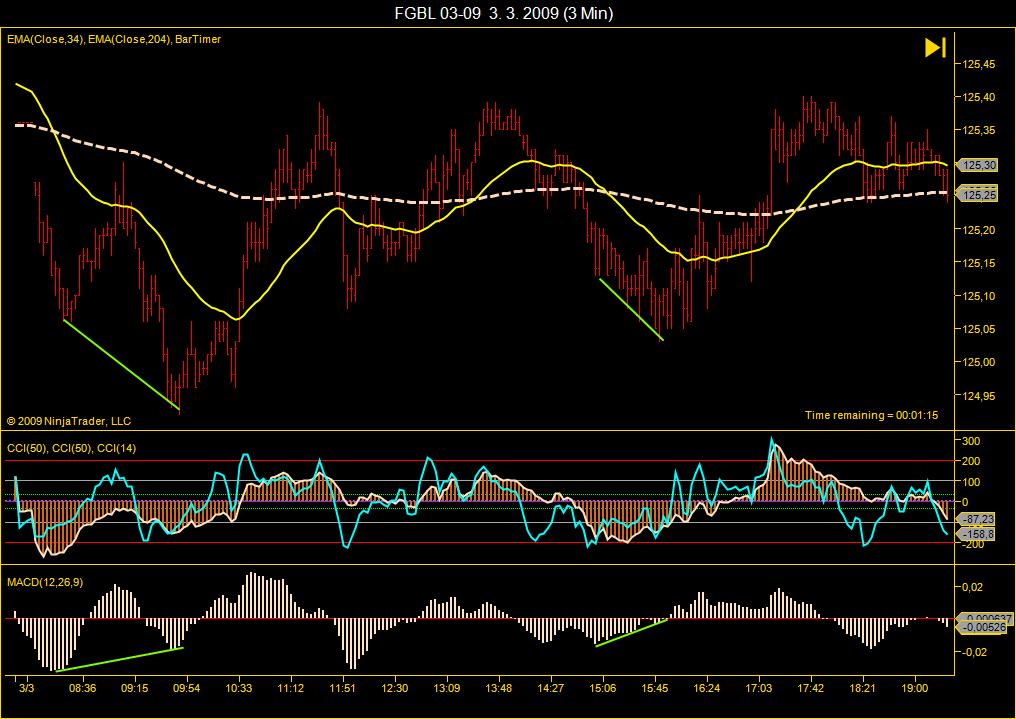Click the chart title FGBL 03-09 3. 3. 2009 (3 Min)

click(x=503, y=13)
